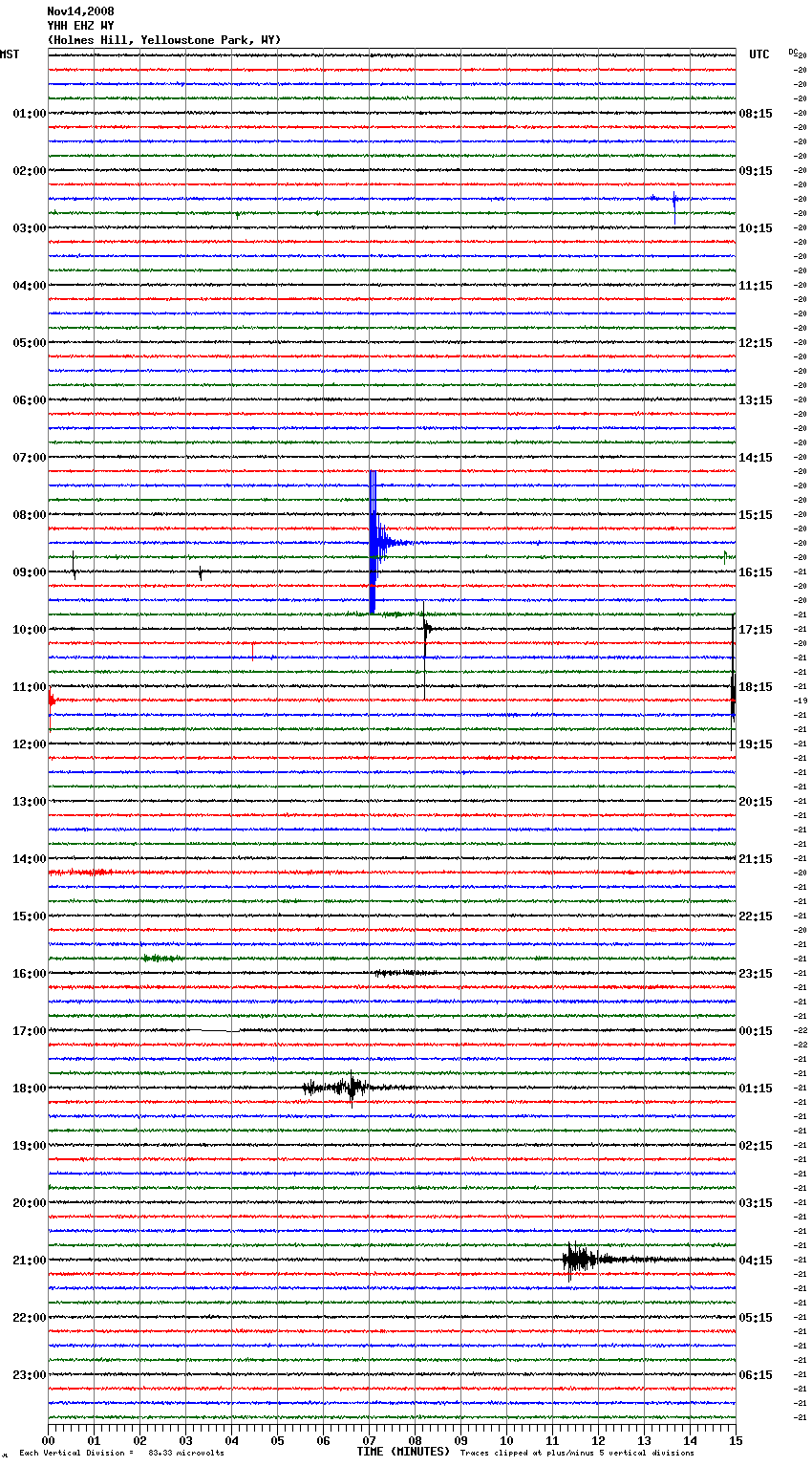Click the Holmes Hill, Yellowstone Park location title
Image resolution: width=812 pixels, height=1466 pixels.
[163, 40]
